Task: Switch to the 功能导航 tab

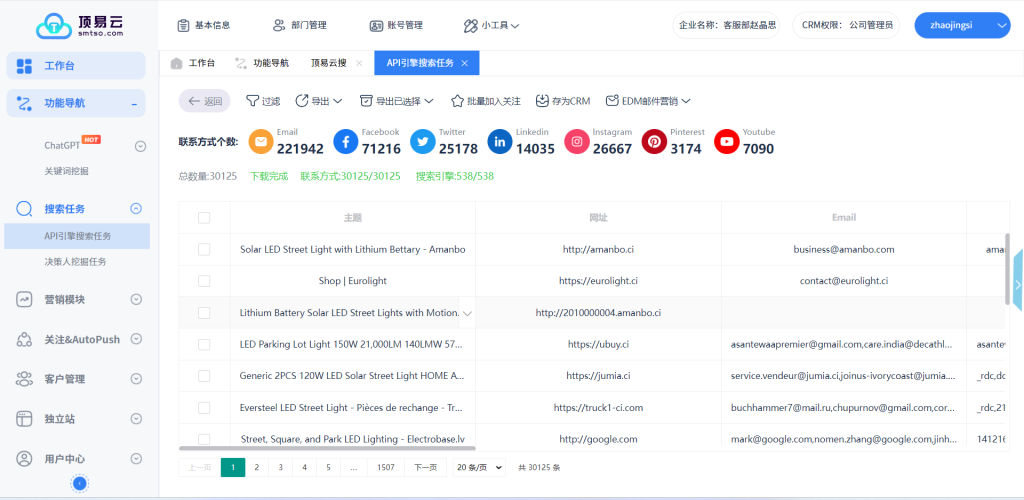Action: coord(262,63)
